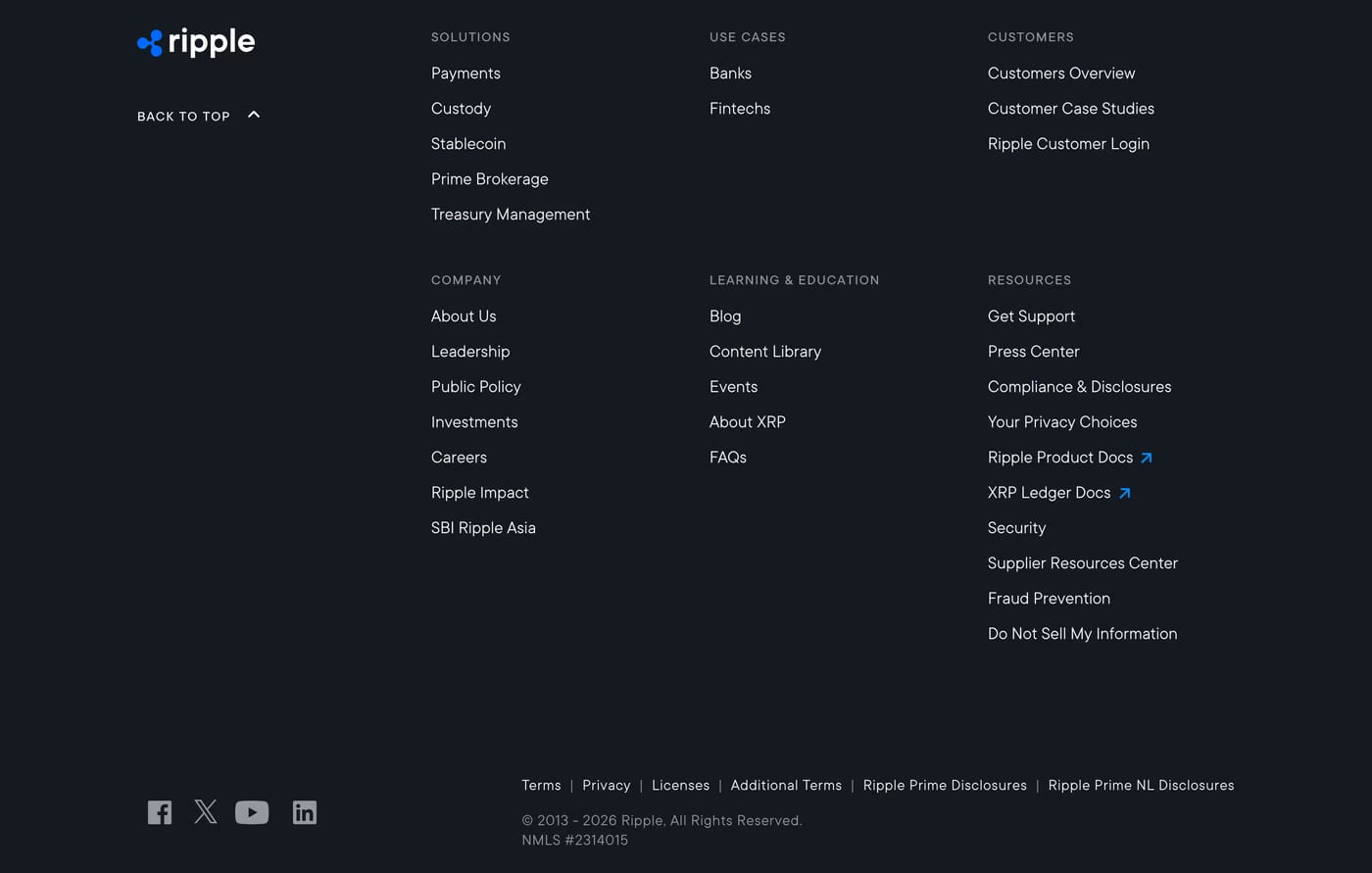Viewport: 1372px width, 873px height.
Task: Go to Customers Overview
Action: (1061, 73)
